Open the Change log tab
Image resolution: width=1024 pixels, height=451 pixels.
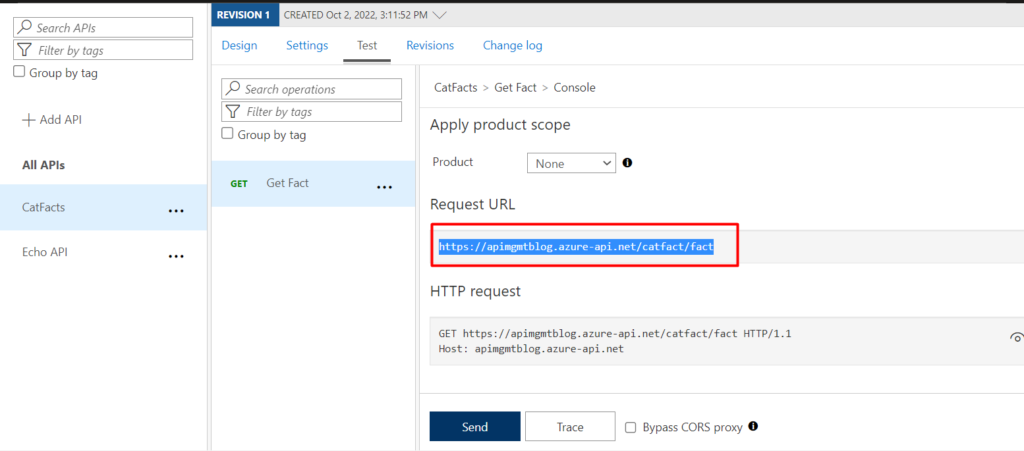point(513,46)
